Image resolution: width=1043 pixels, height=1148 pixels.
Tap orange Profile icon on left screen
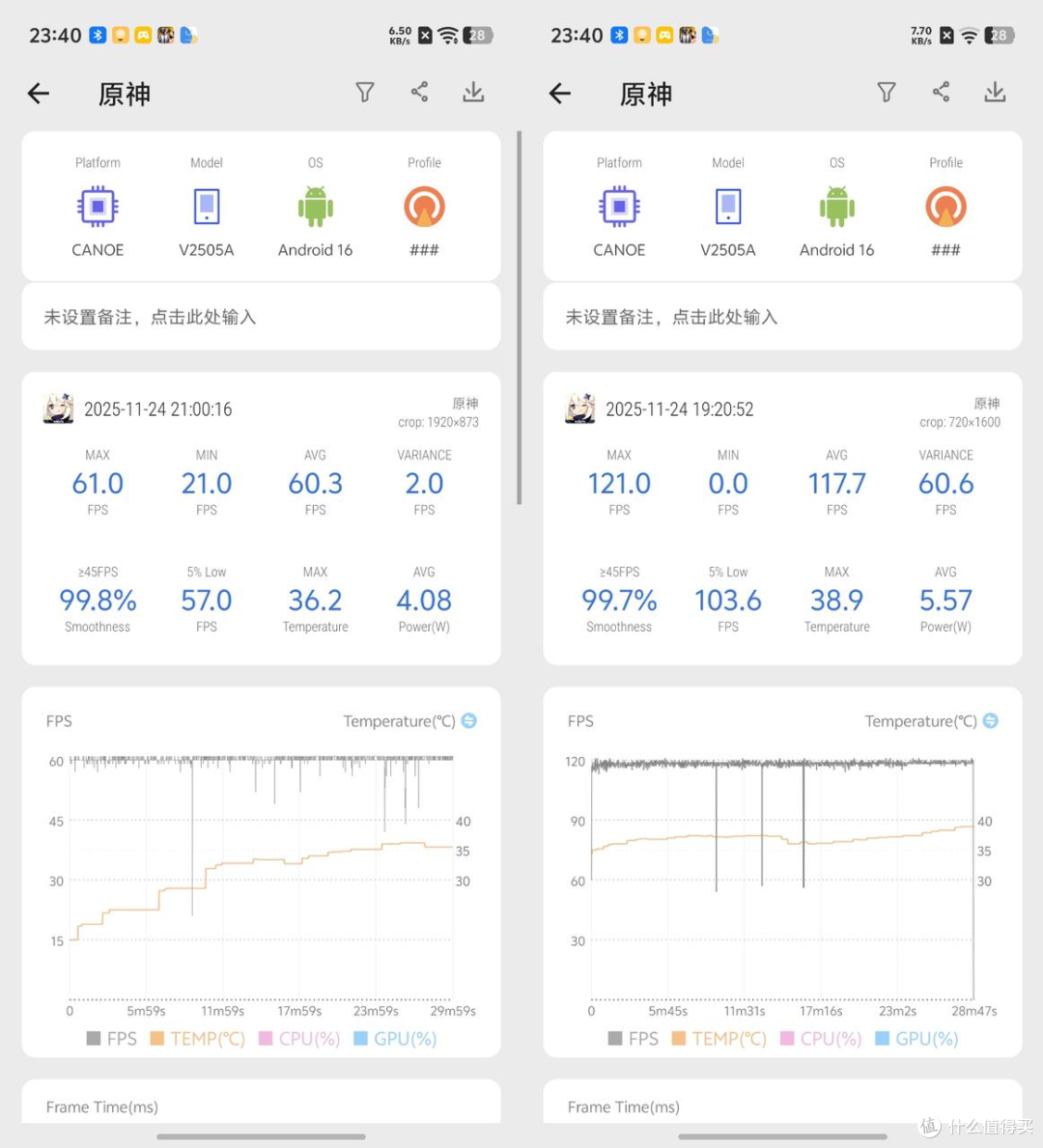click(x=424, y=207)
